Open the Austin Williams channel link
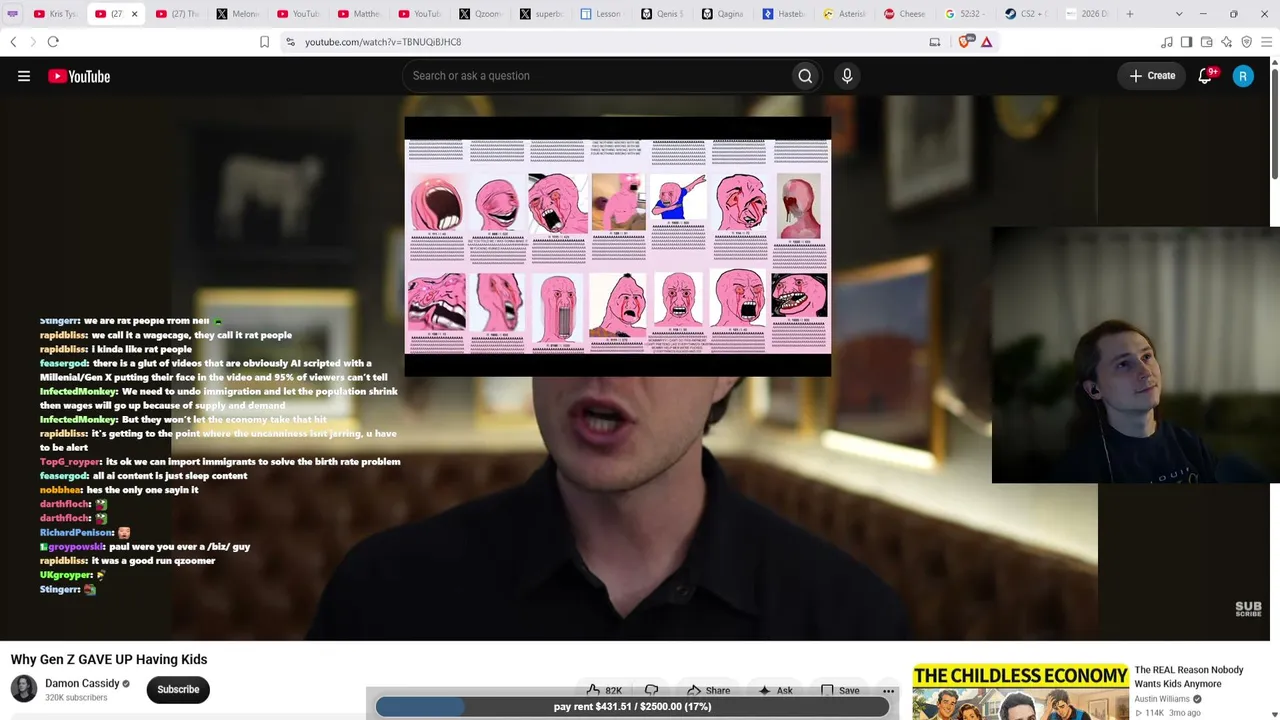The height and width of the screenshot is (720, 1280). pos(1162,699)
